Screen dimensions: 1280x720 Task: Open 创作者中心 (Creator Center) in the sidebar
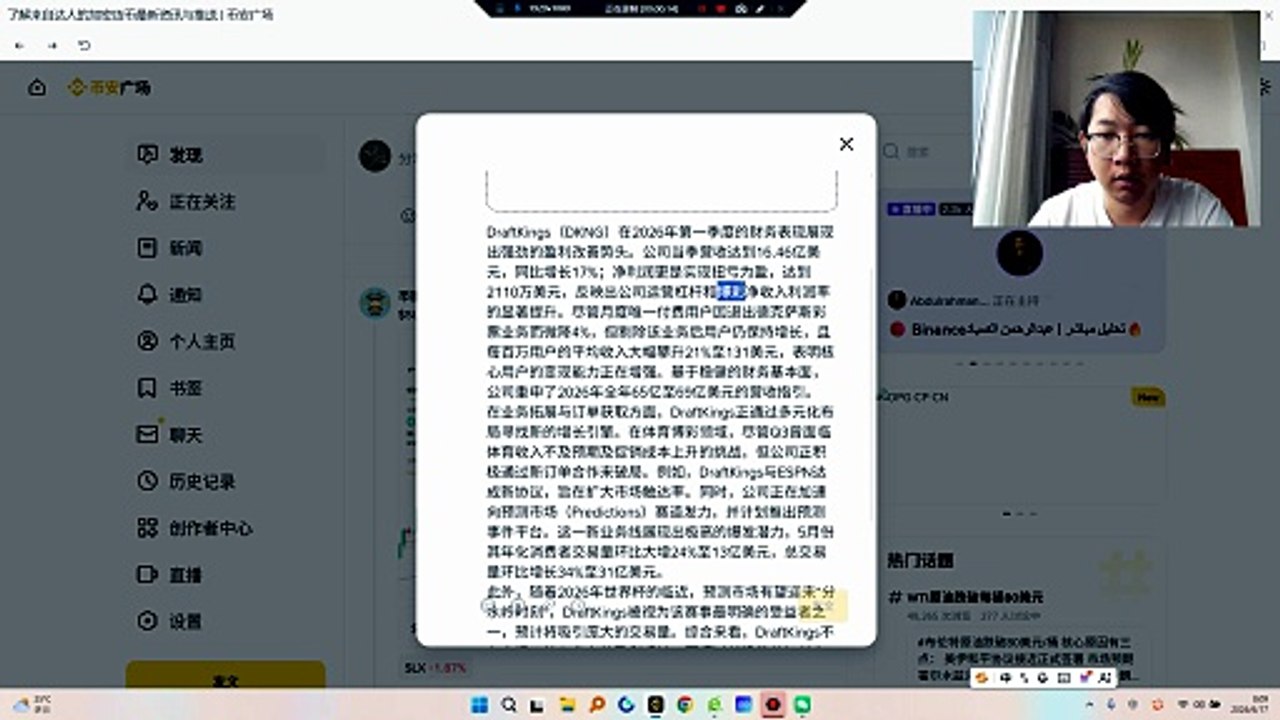pos(226,528)
